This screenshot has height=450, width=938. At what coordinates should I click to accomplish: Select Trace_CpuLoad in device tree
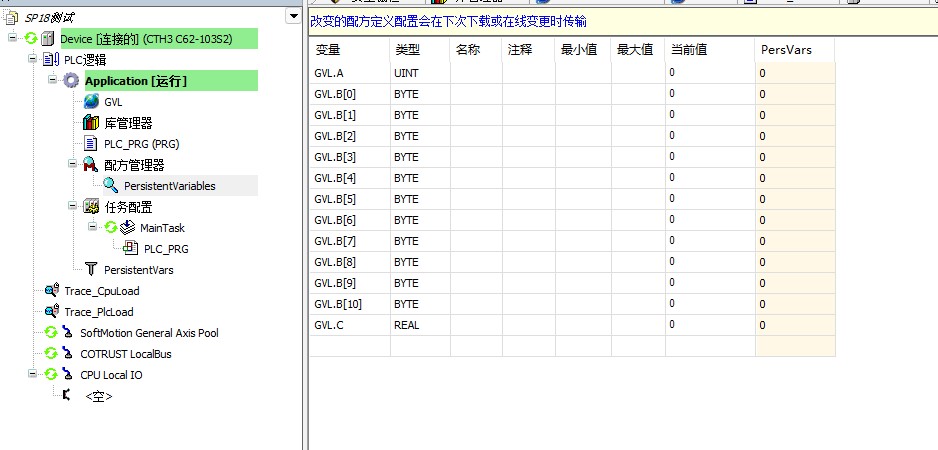102,291
